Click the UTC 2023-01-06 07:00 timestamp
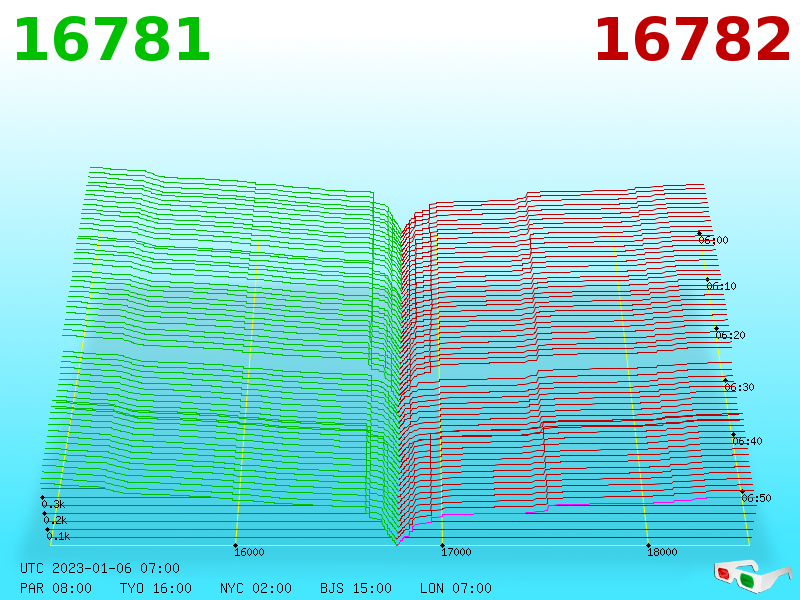The image size is (800, 600). pyautogui.click(x=100, y=568)
